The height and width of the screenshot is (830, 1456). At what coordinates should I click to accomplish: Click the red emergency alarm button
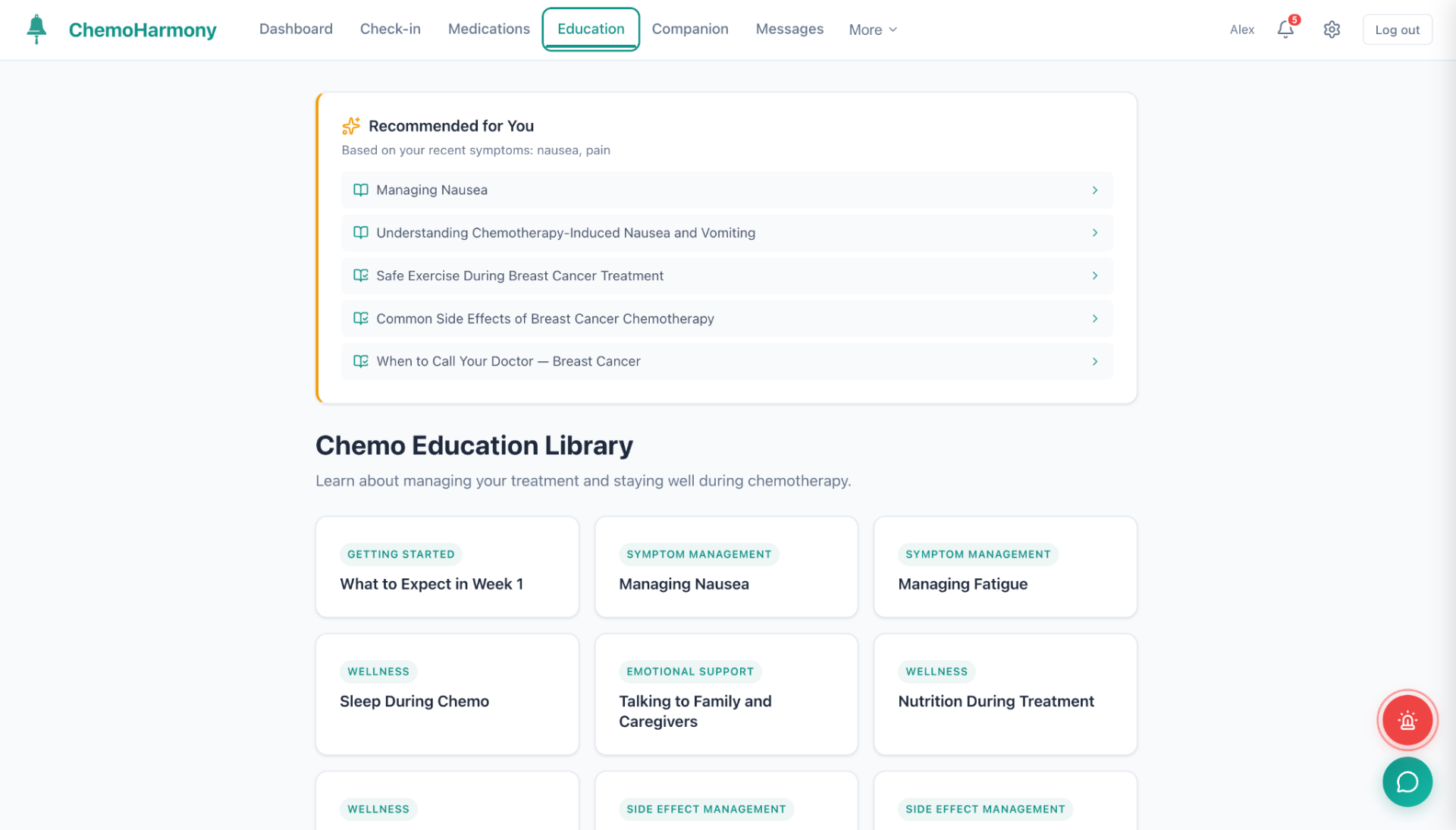(1407, 720)
